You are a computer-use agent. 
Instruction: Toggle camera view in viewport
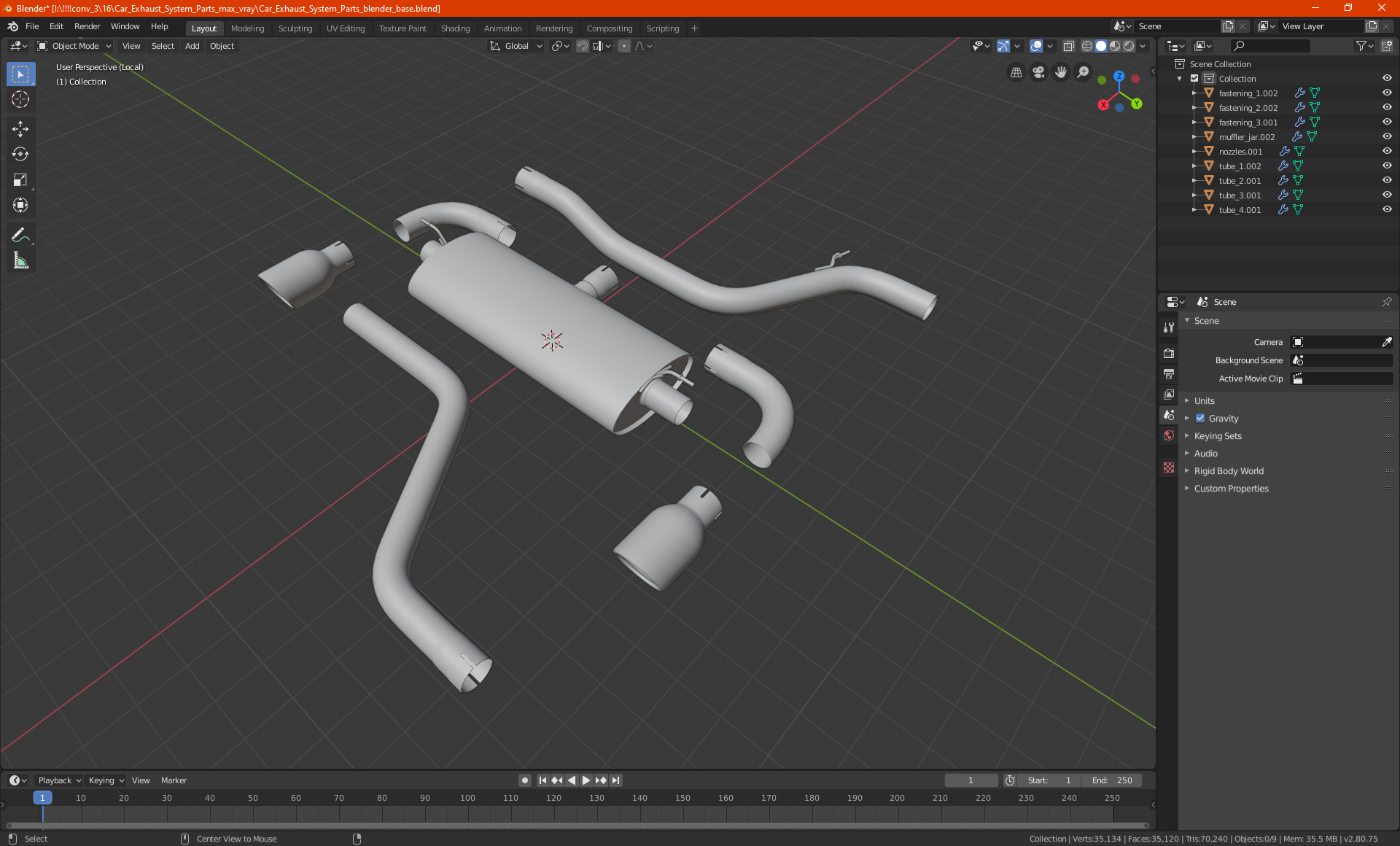pos(1038,72)
